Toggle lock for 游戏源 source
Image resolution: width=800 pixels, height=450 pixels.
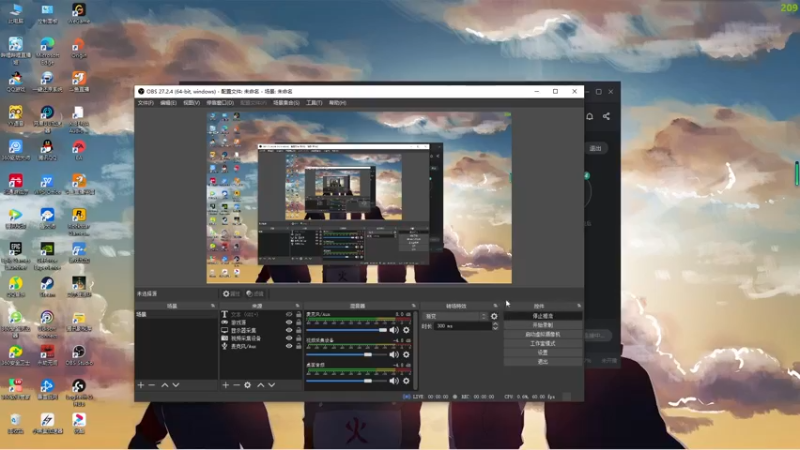(x=298, y=322)
